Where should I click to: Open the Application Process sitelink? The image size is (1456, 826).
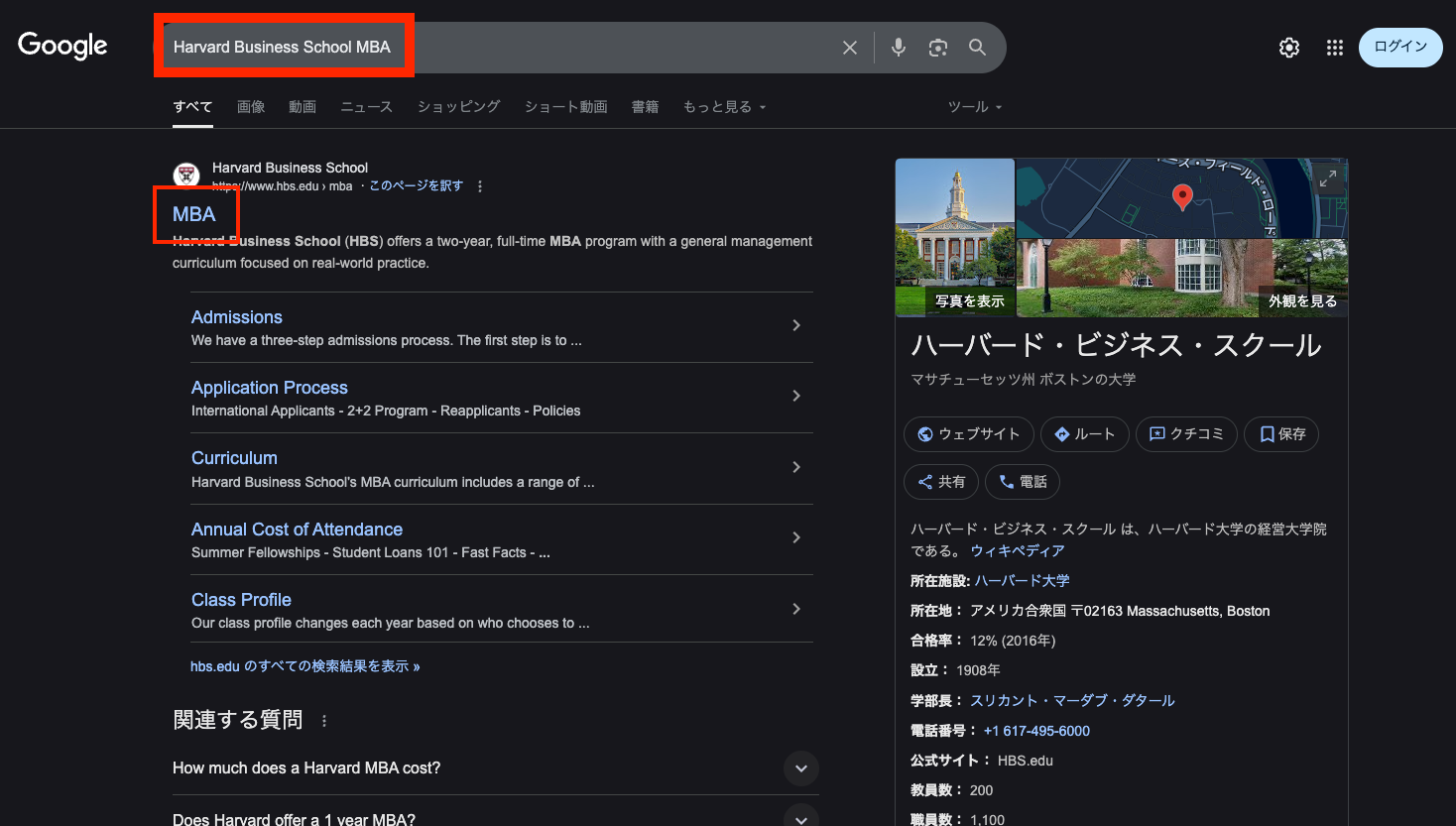click(x=270, y=388)
